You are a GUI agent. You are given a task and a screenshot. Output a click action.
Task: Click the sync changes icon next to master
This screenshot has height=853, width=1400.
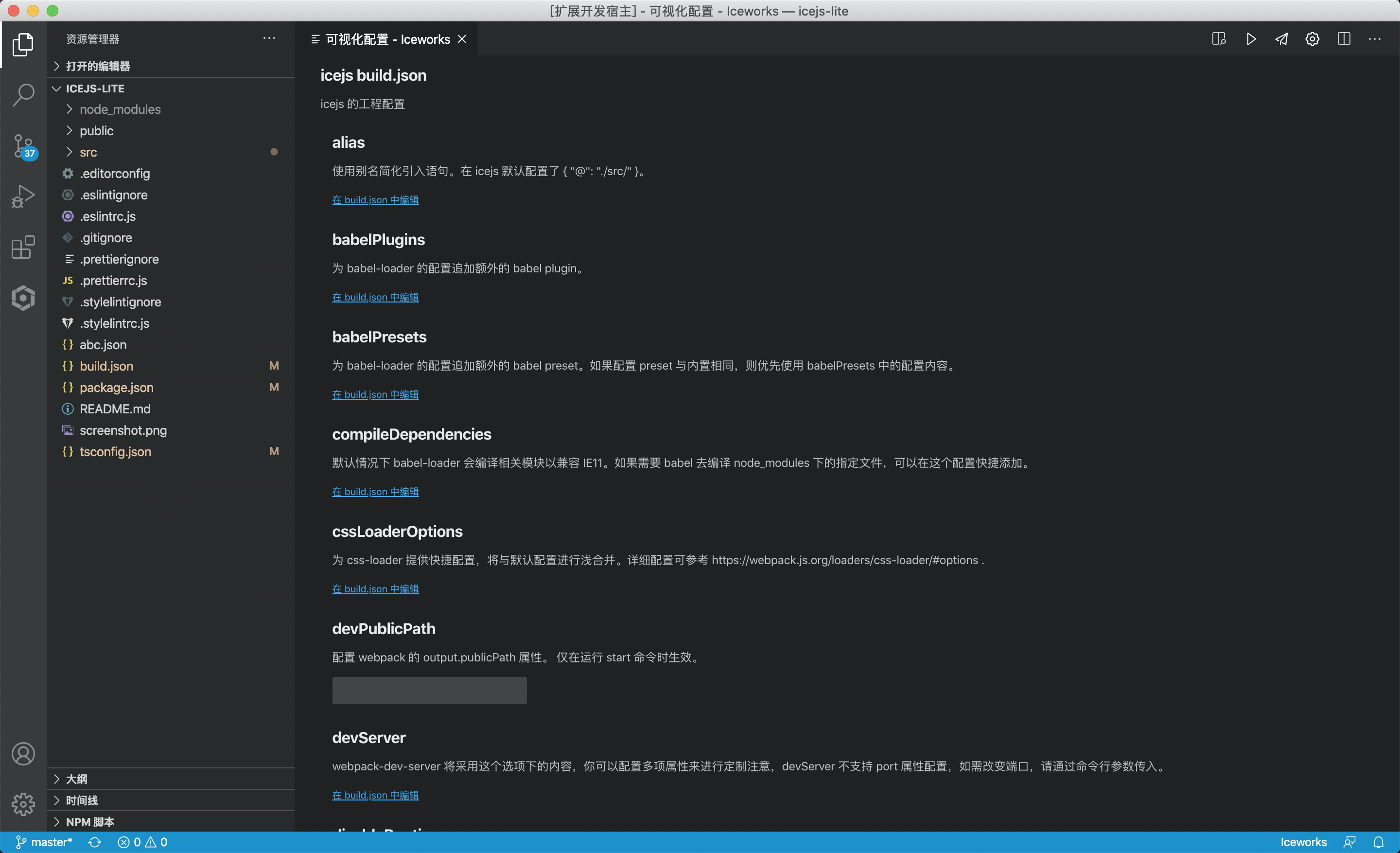(x=95, y=842)
